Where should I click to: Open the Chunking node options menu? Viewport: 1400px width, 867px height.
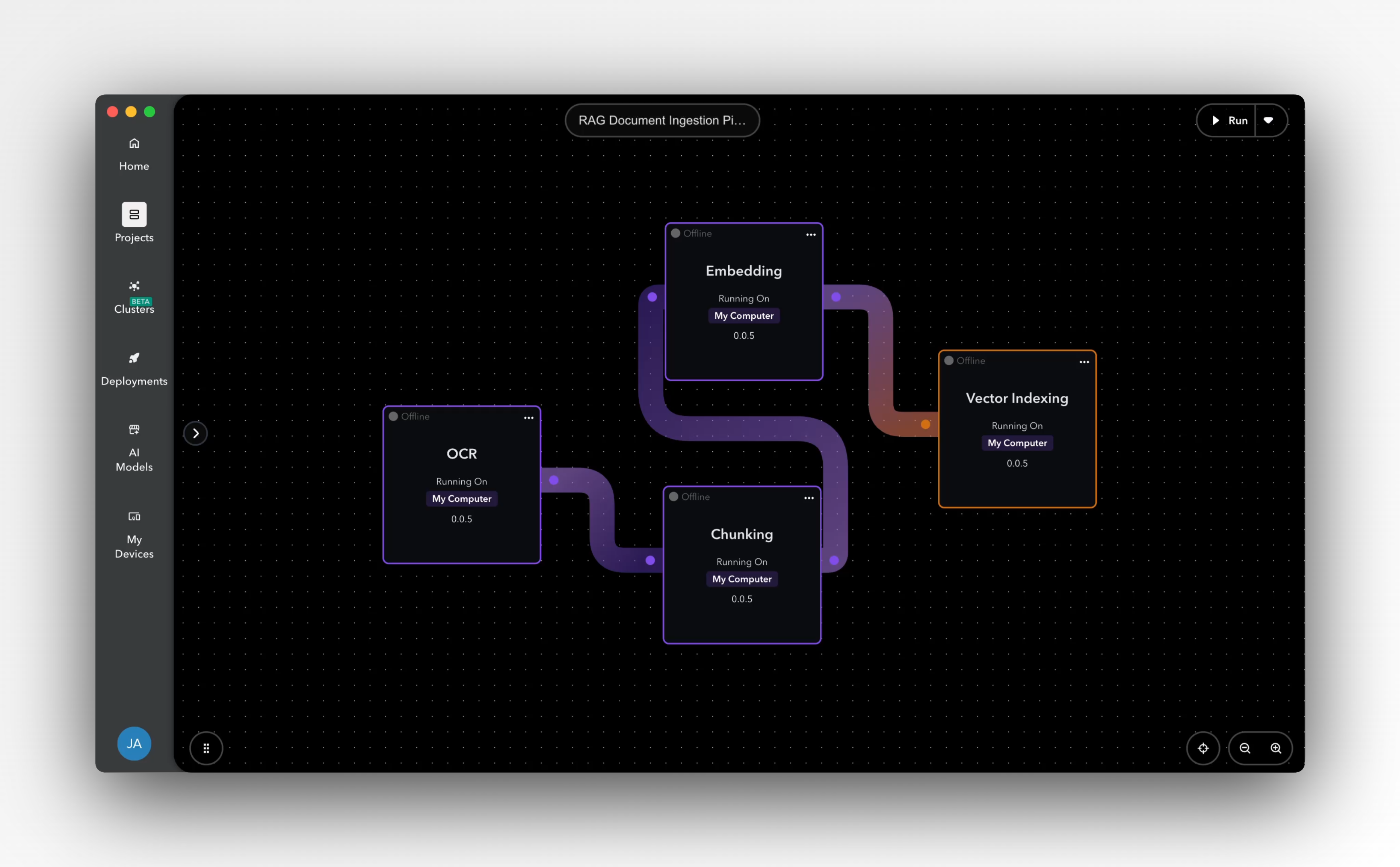coord(809,498)
